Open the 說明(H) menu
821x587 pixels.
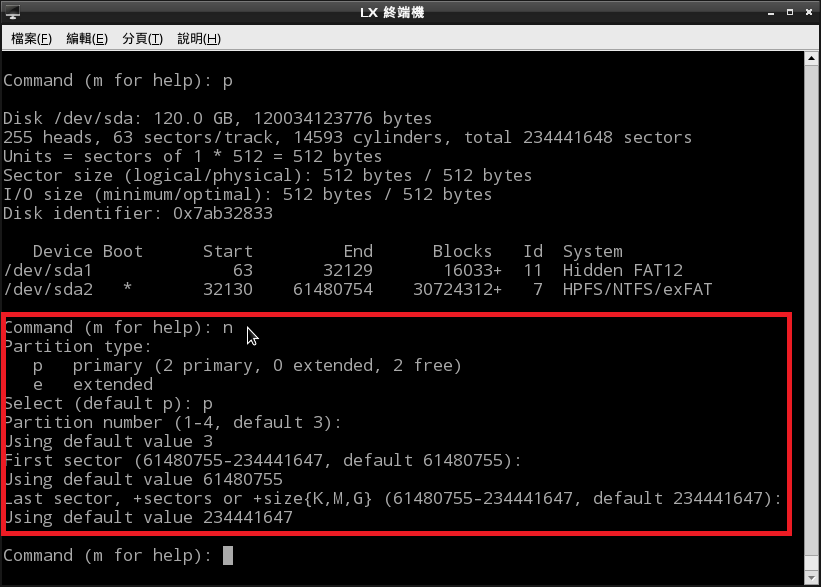[x=198, y=39]
